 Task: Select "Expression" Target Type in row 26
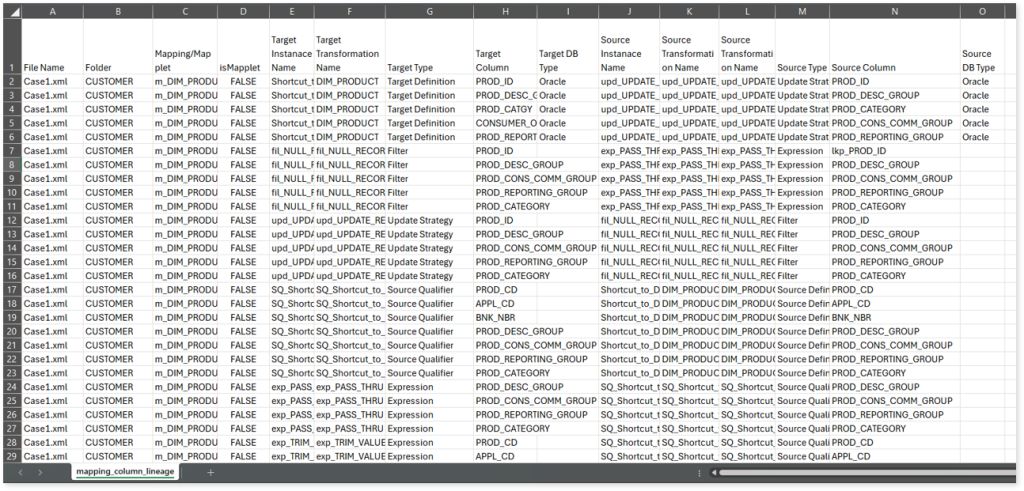pos(429,415)
